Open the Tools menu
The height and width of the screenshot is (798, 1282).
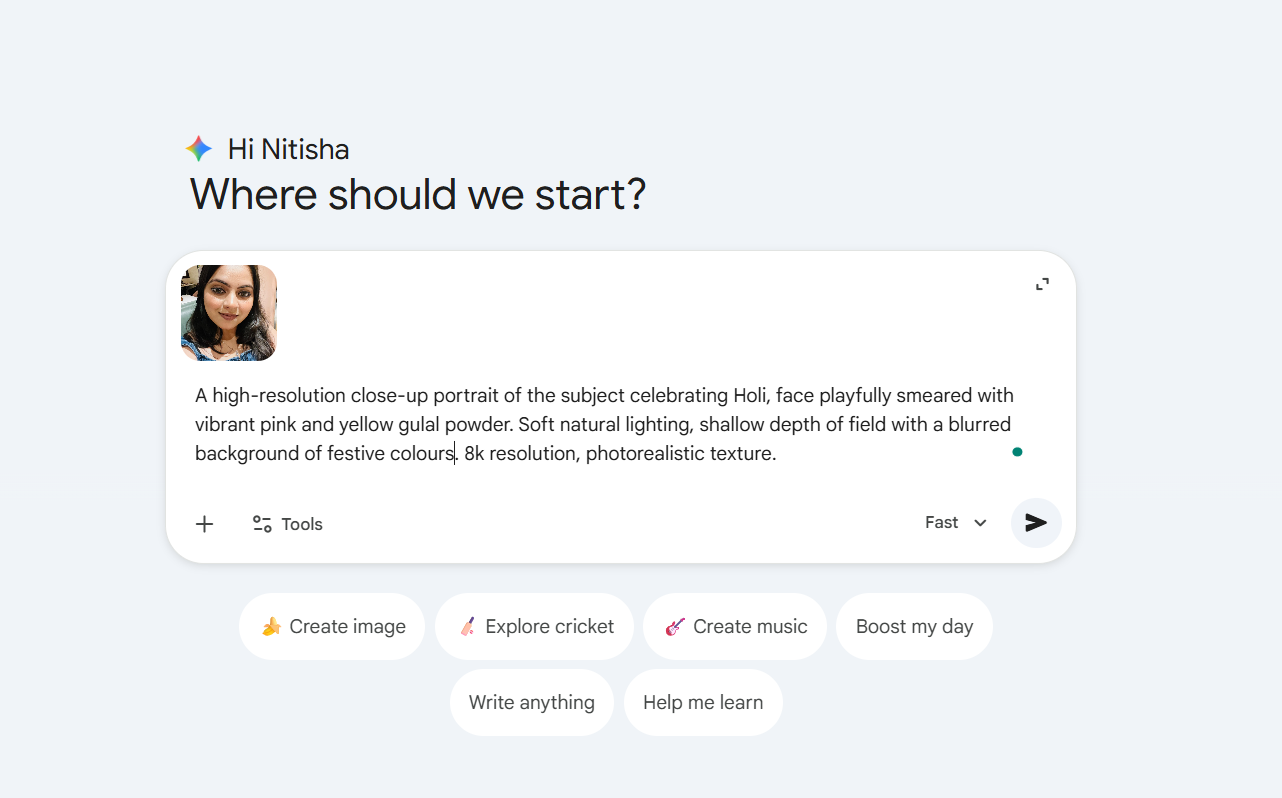[288, 524]
